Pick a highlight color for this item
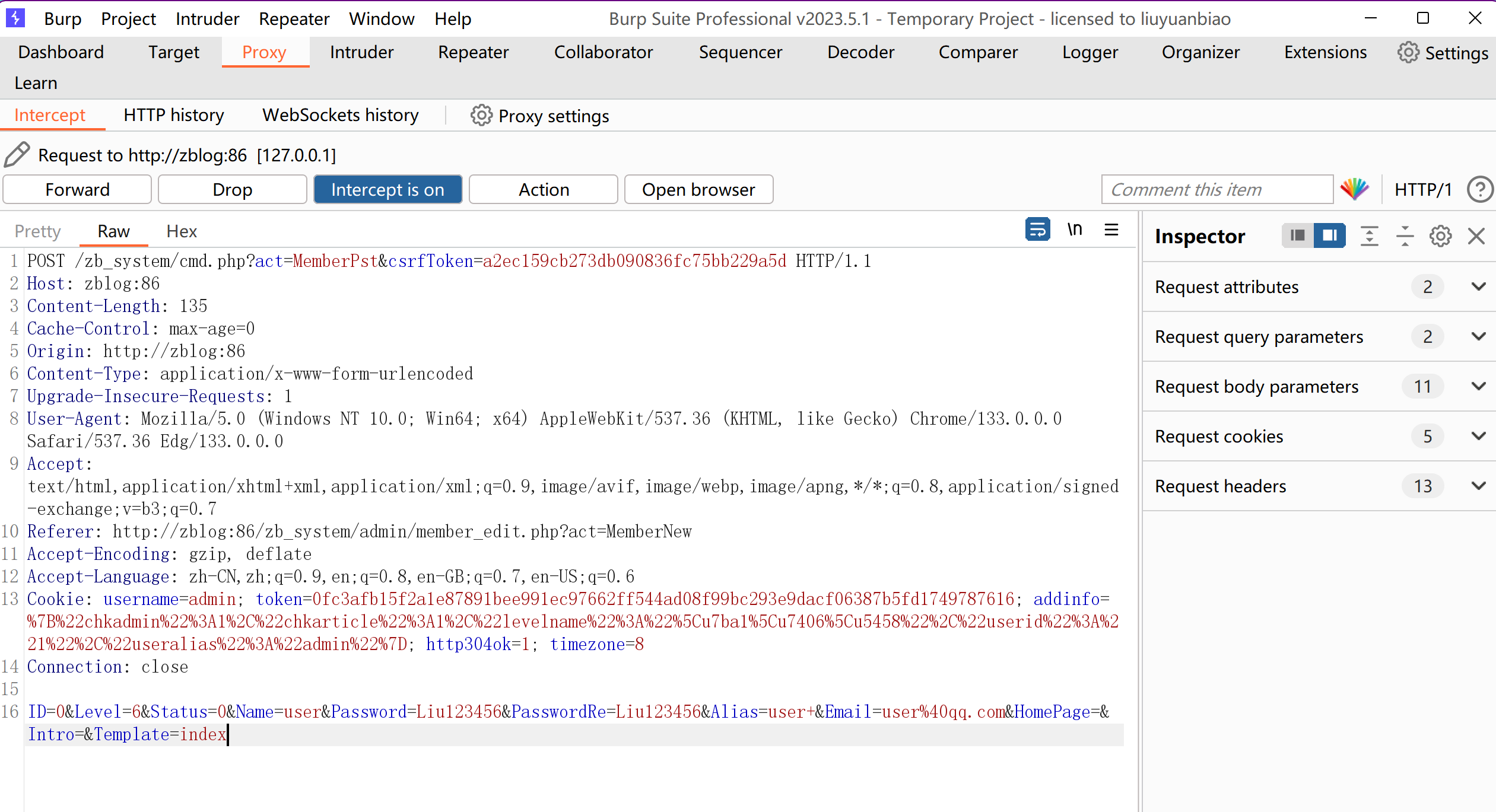The width and height of the screenshot is (1496, 812). tap(1354, 190)
